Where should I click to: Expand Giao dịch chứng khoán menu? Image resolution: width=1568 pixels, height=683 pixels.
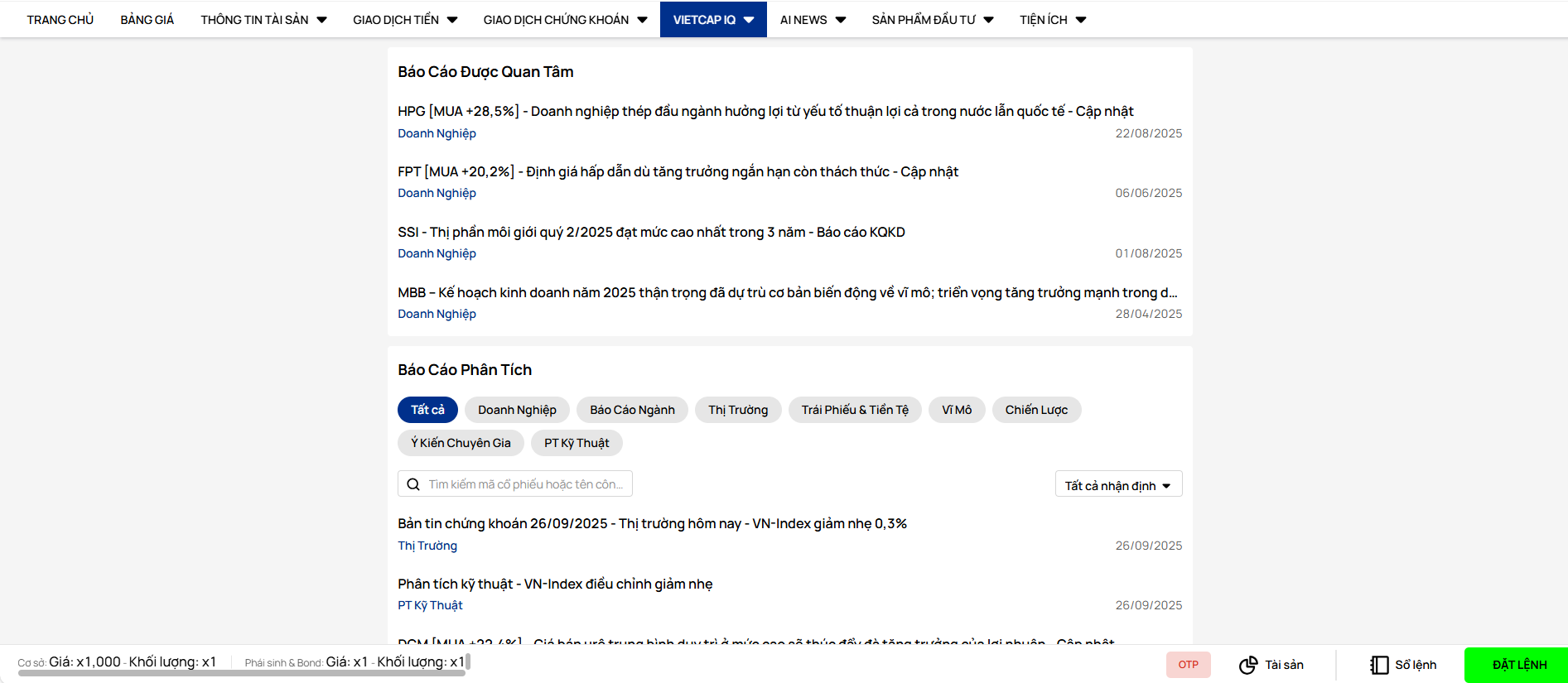pos(565,20)
